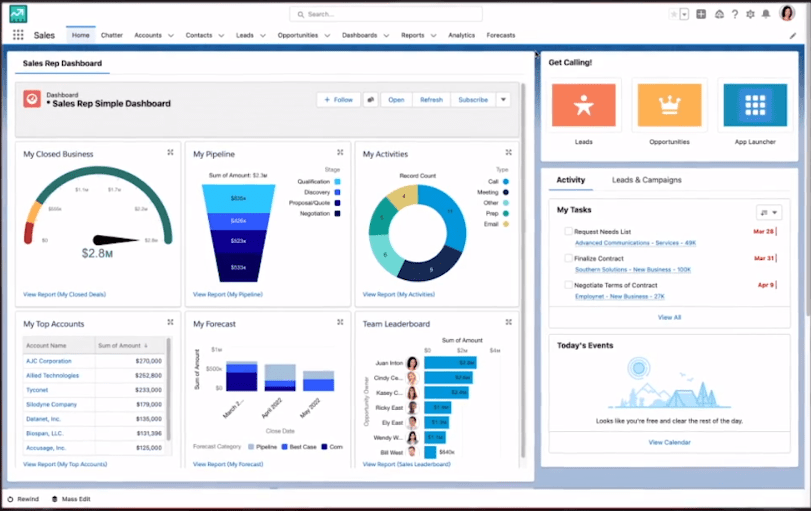Open the Dashboards tab dropdown chevron

[x=386, y=36]
